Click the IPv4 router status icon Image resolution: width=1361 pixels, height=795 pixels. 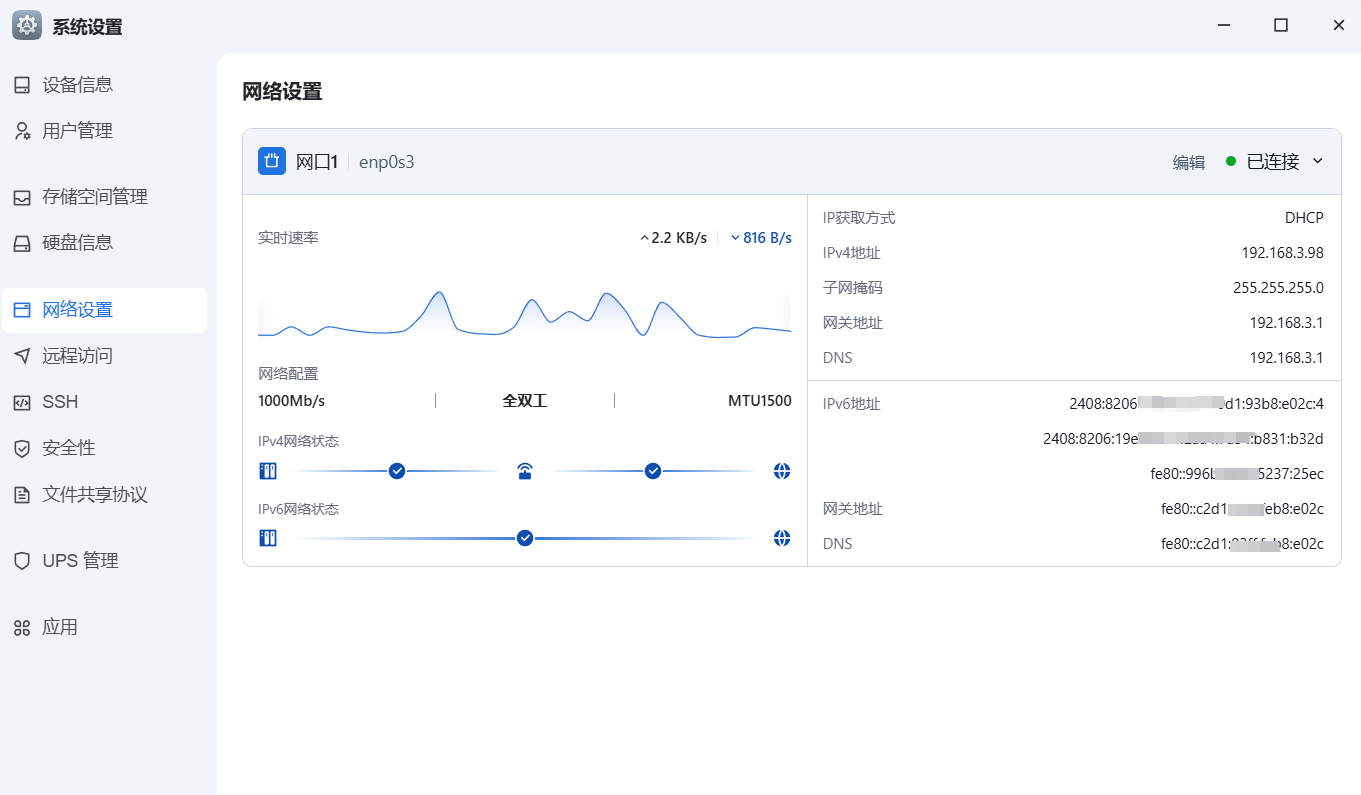click(525, 471)
